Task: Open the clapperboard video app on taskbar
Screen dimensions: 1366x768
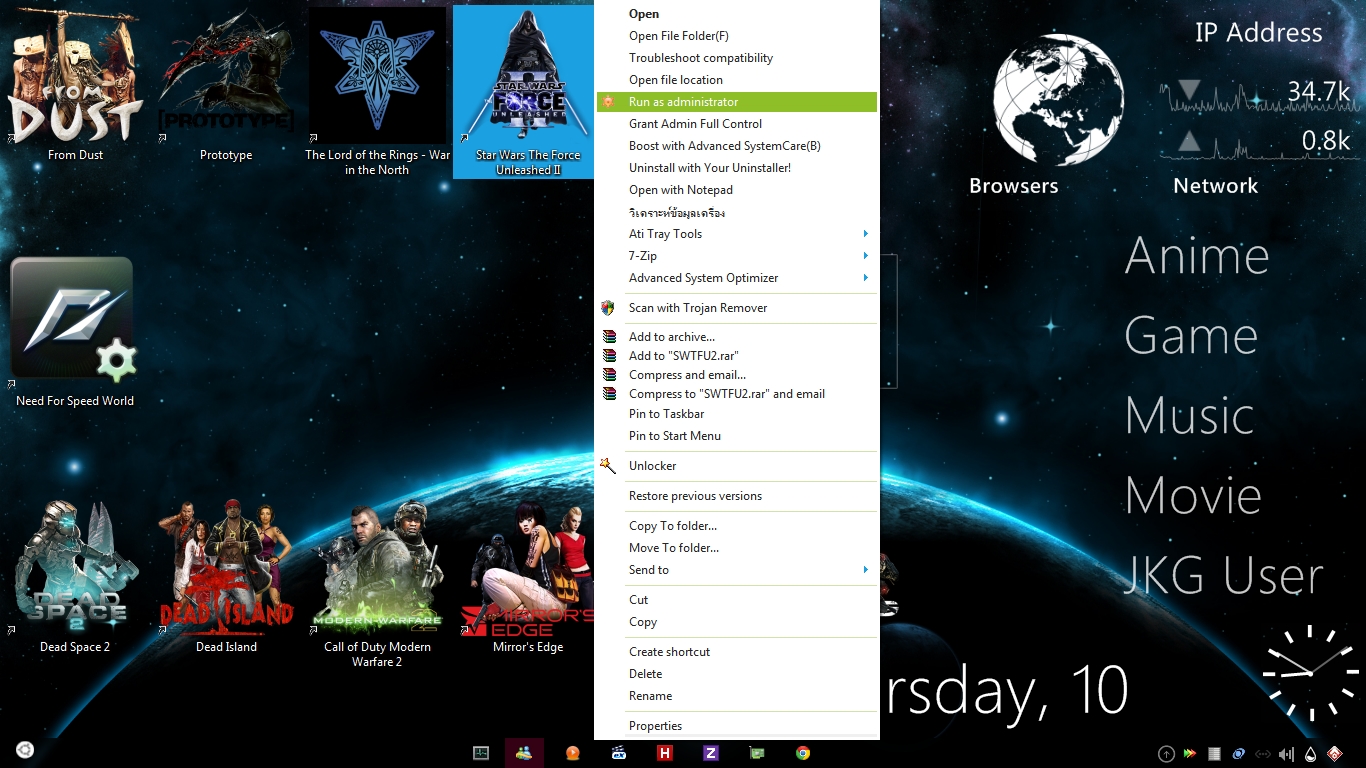Action: tap(618, 753)
